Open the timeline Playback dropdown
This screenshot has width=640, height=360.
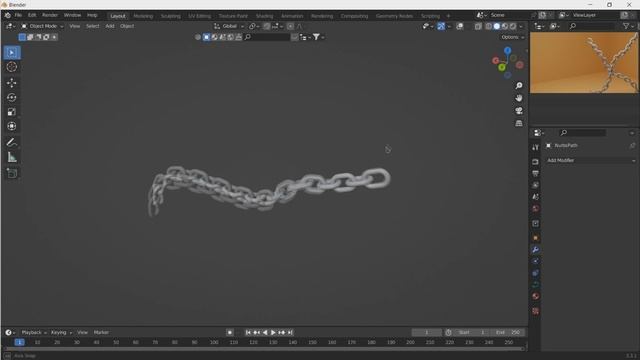tap(34, 333)
